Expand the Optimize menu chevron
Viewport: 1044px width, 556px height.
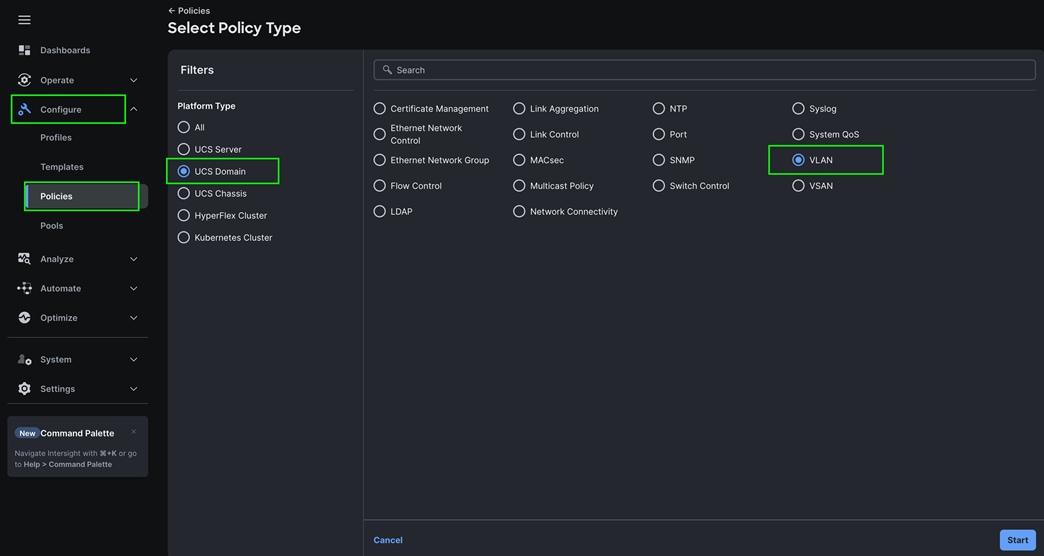coord(134,318)
